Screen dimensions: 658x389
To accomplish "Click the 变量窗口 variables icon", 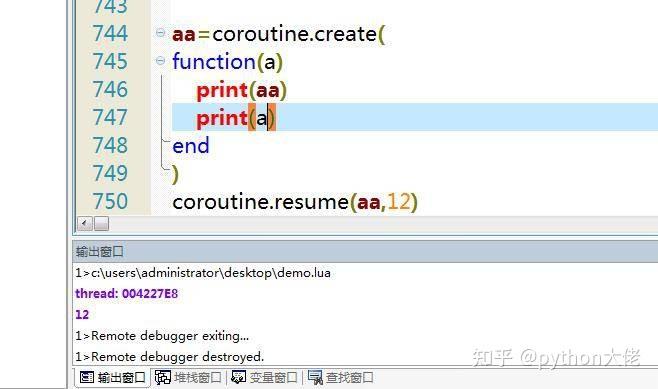I will (239, 377).
